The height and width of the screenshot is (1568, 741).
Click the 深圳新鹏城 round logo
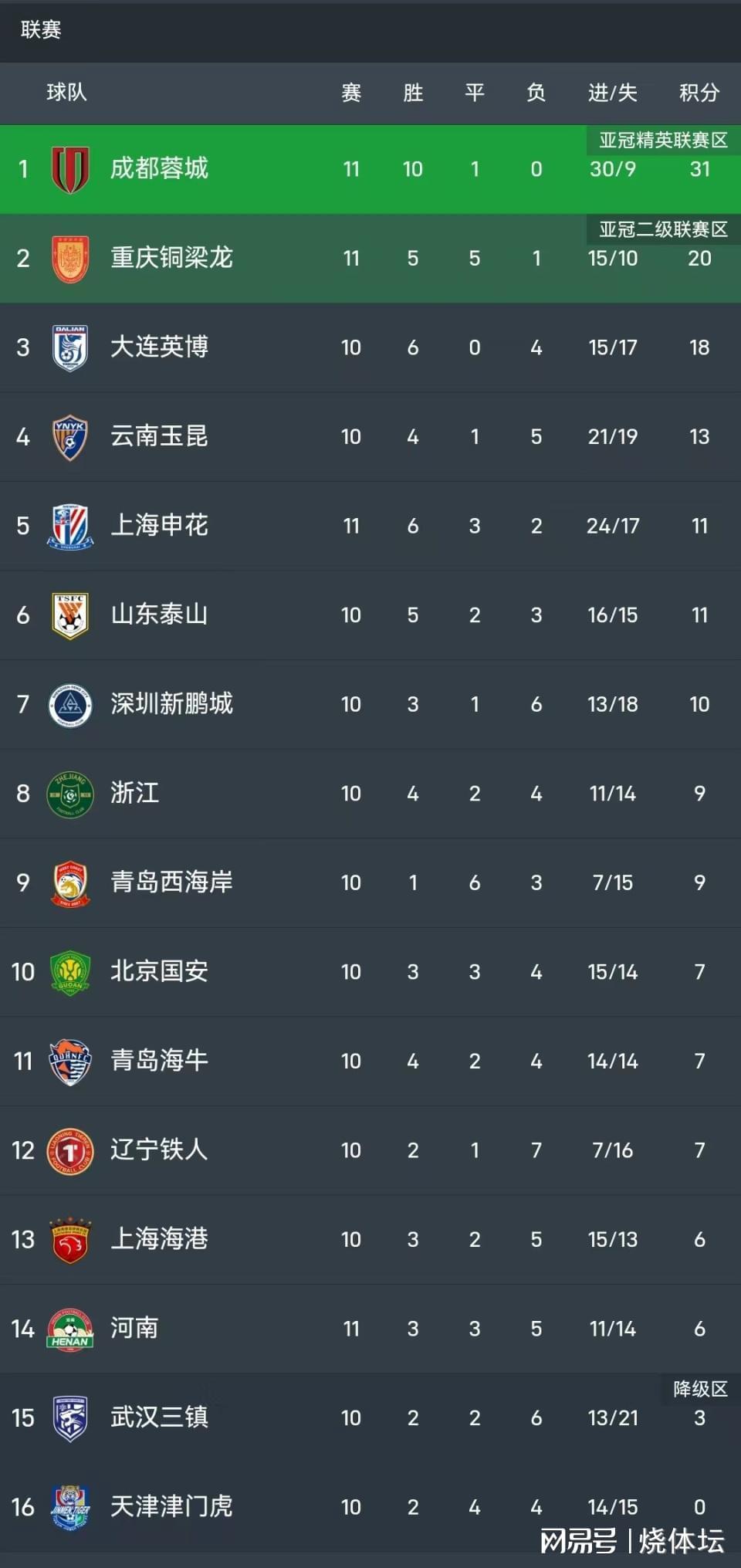(70, 705)
